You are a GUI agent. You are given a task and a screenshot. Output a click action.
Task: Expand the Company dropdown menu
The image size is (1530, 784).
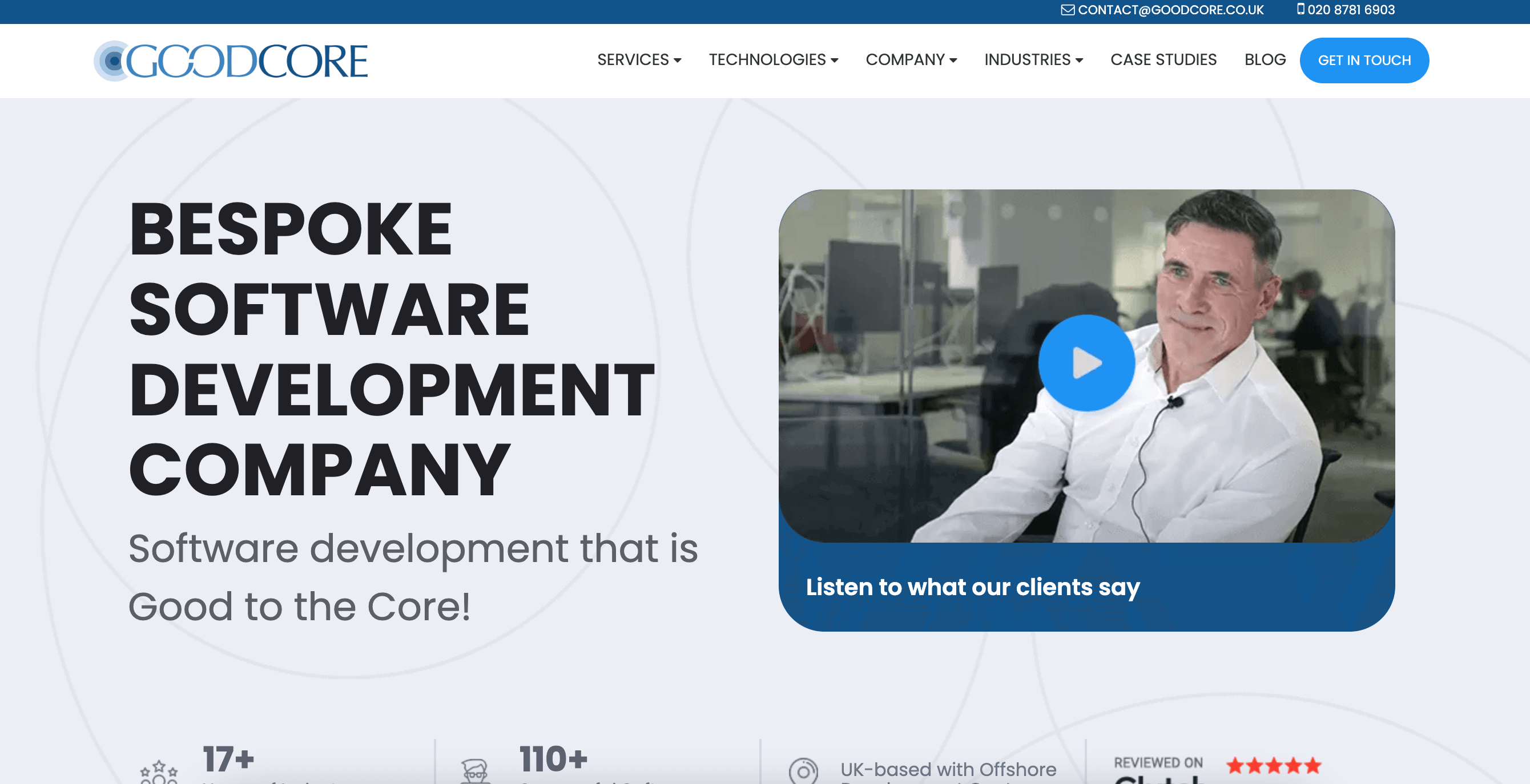pos(911,60)
